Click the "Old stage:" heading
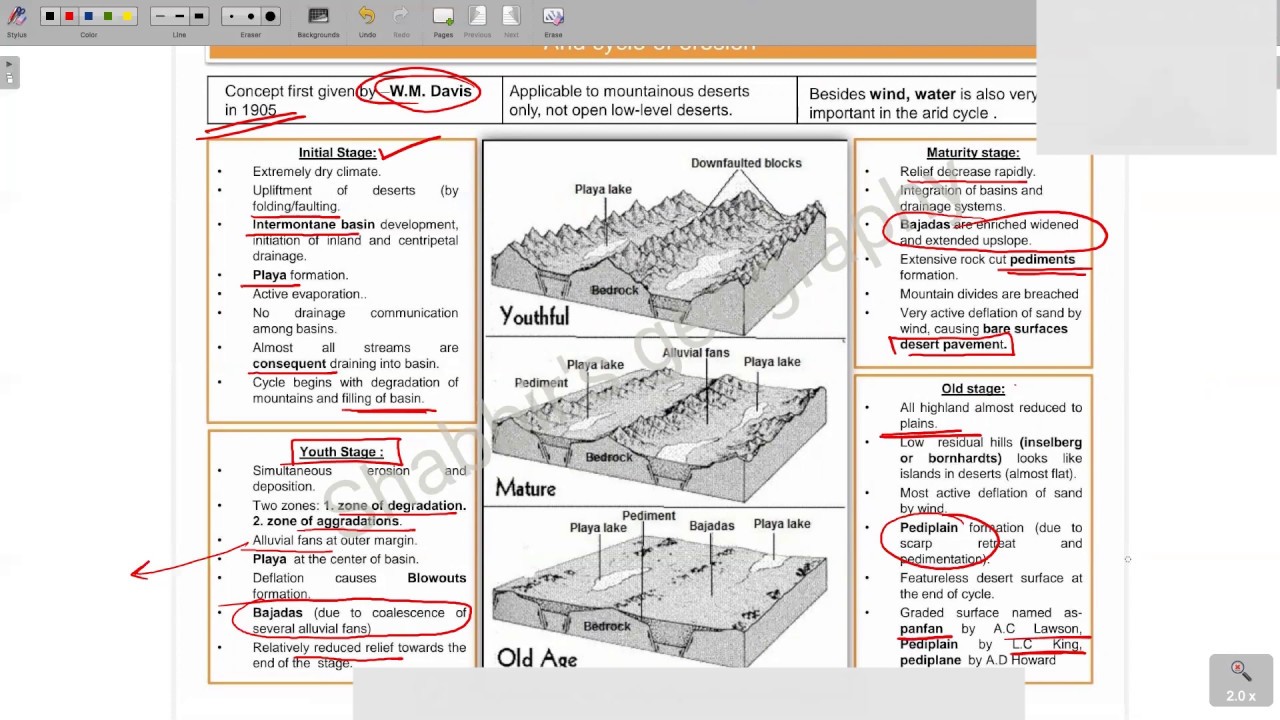 pos(973,389)
